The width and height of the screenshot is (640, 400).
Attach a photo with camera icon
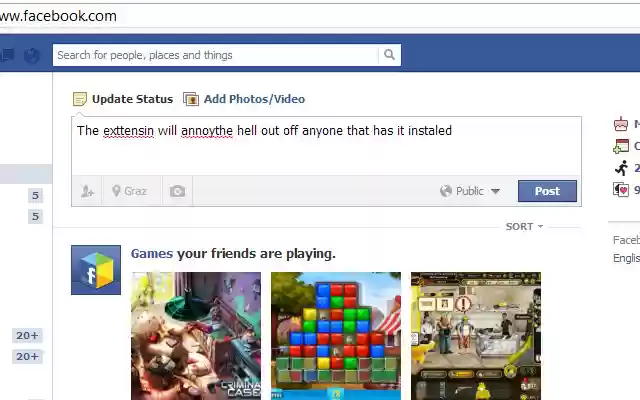177,191
